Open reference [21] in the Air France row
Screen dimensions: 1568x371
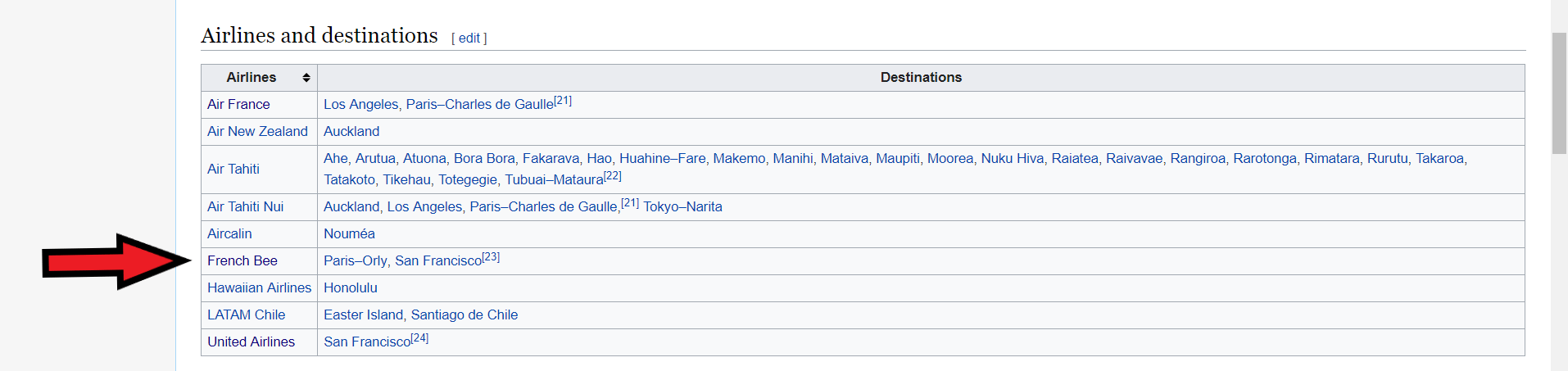tap(563, 101)
